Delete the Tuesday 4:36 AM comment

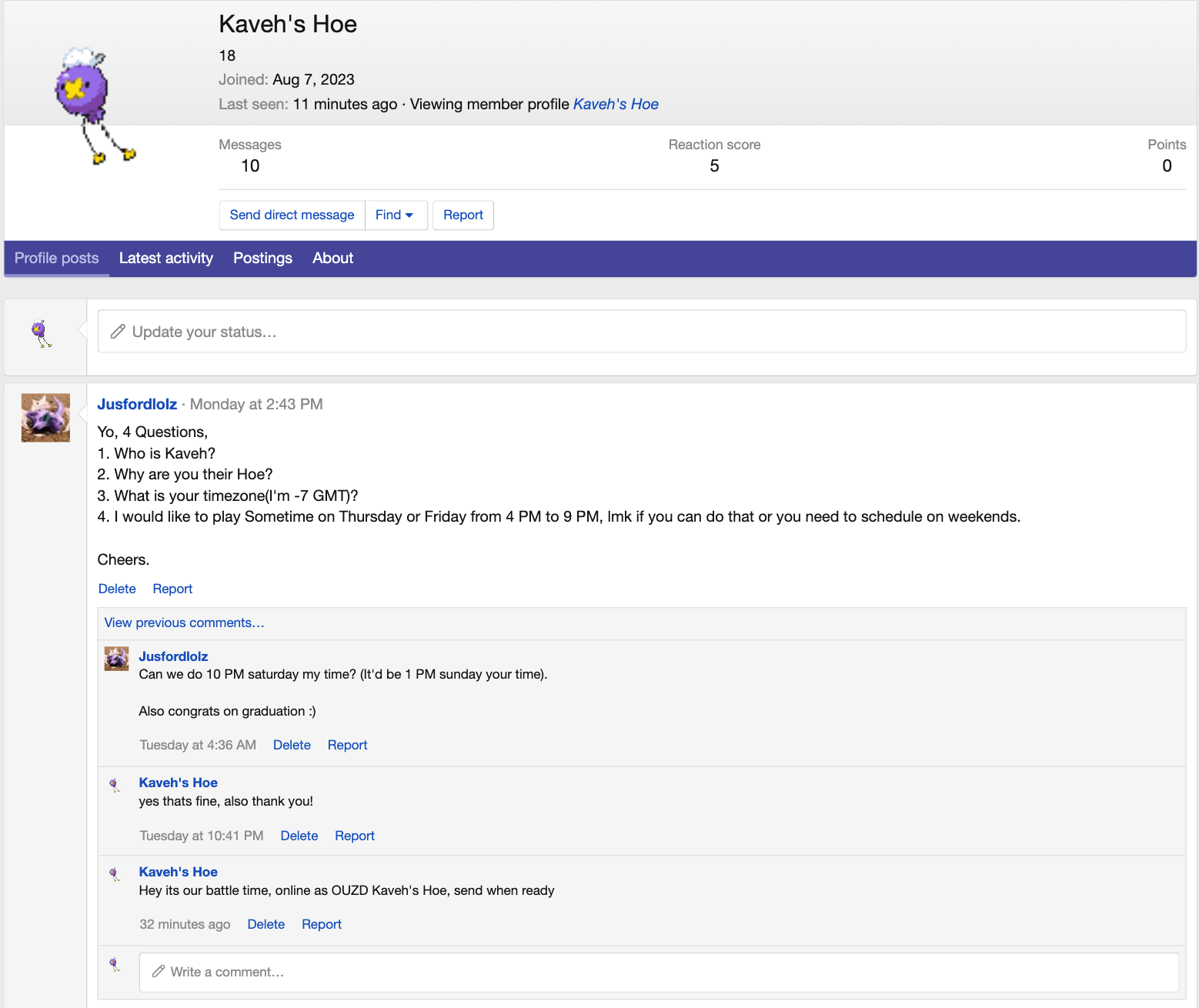click(x=292, y=745)
